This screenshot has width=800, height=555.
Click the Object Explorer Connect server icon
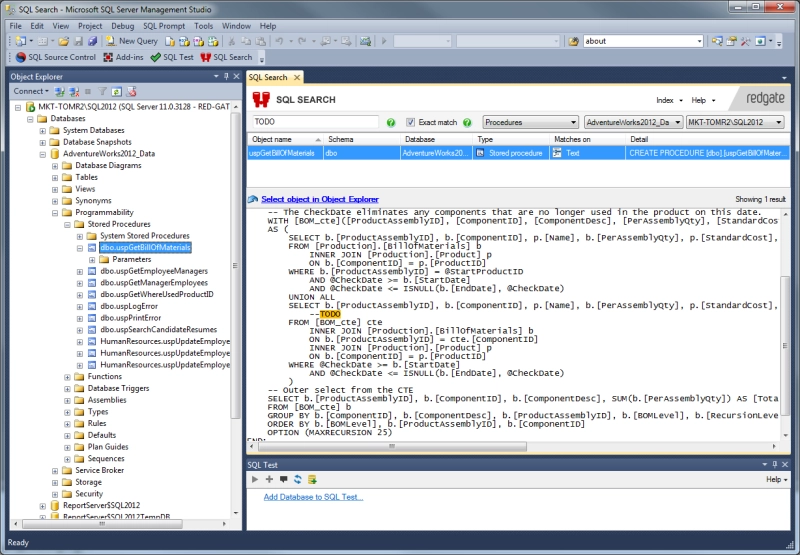click(x=60, y=92)
